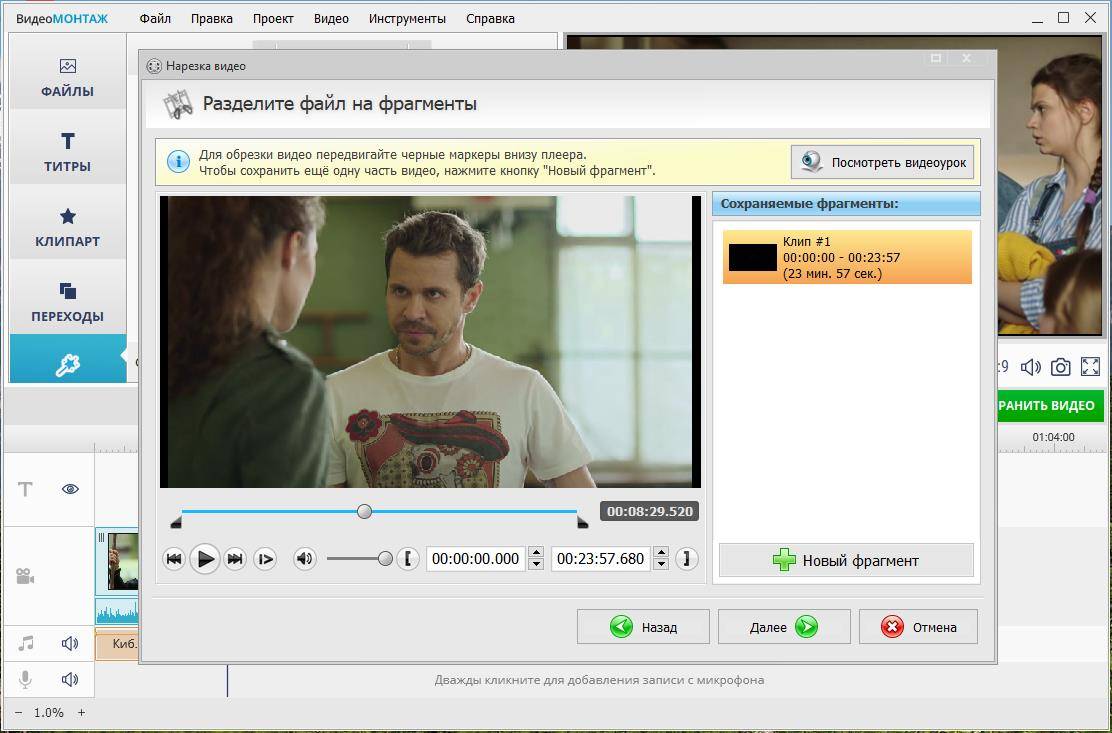The height and width of the screenshot is (733, 1112).
Task: Set start marker with left bracket button
Action: point(408,559)
